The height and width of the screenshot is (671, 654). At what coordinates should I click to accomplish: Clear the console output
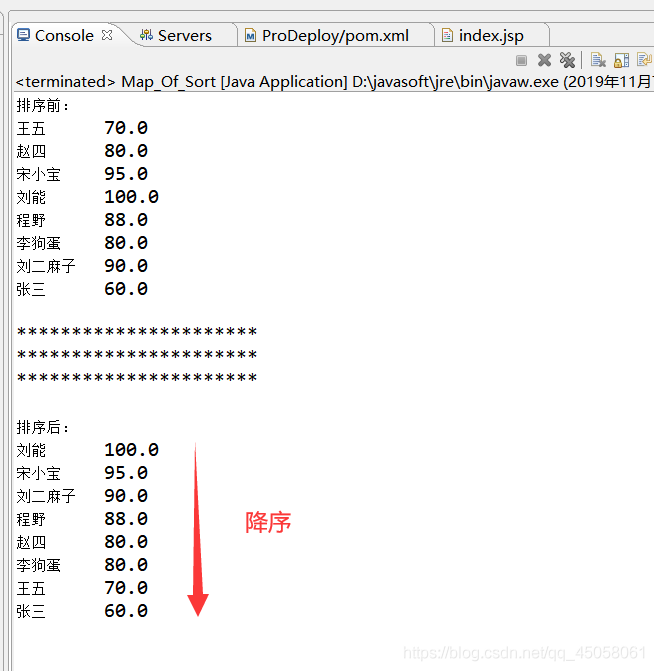click(598, 61)
